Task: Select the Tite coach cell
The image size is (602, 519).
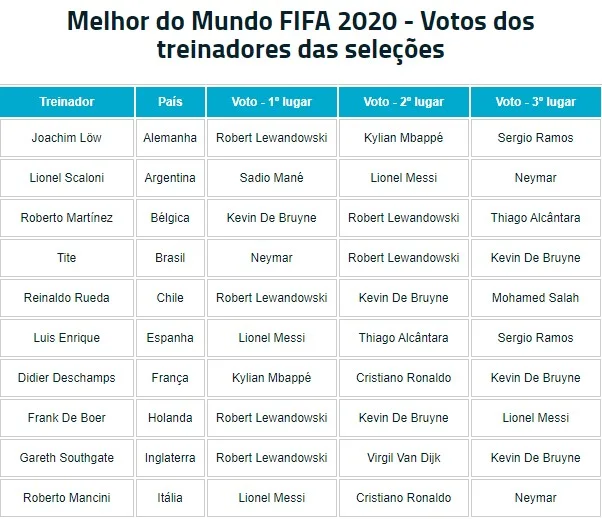Action: coord(67,258)
